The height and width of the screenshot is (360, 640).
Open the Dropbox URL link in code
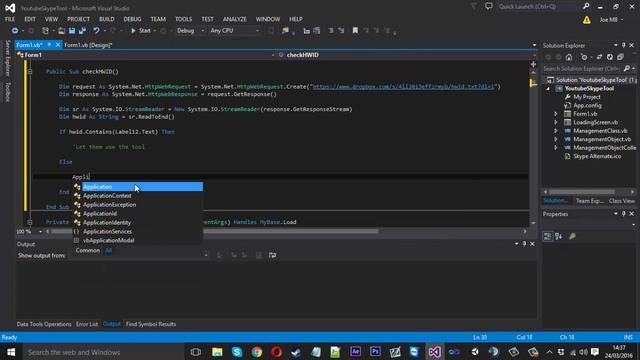[x=403, y=87]
